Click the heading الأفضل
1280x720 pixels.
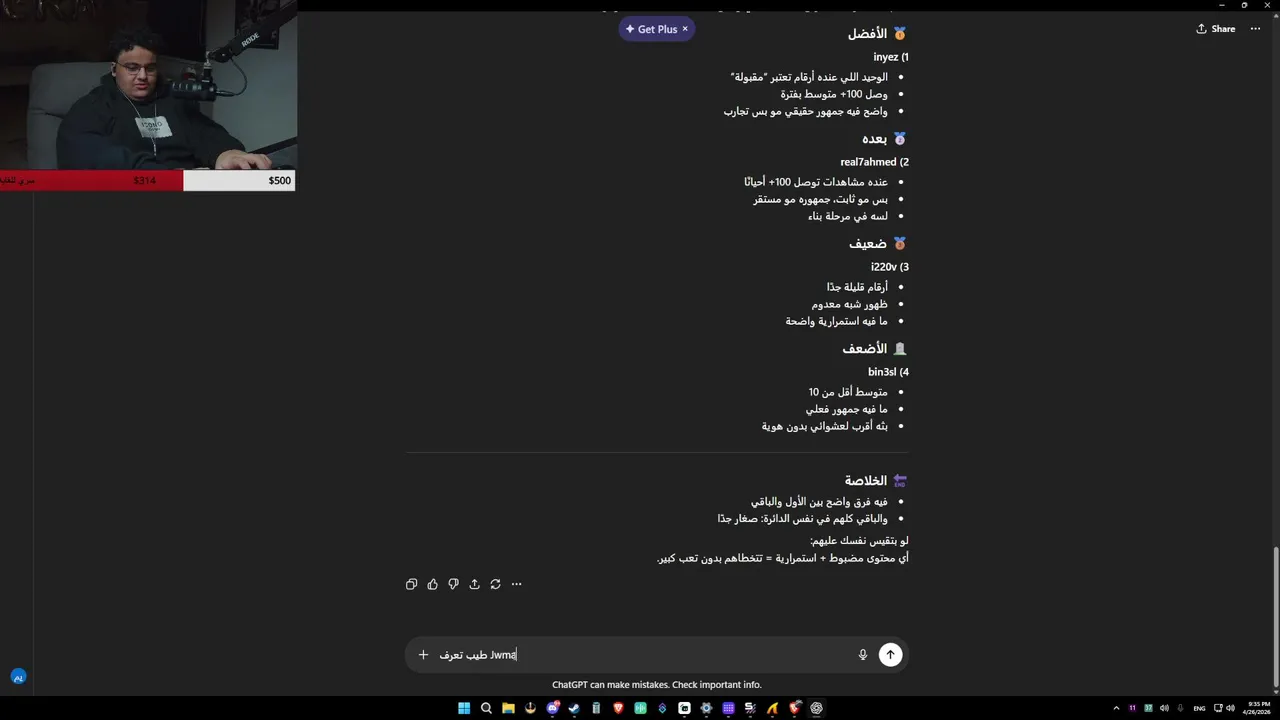pyautogui.click(x=867, y=34)
